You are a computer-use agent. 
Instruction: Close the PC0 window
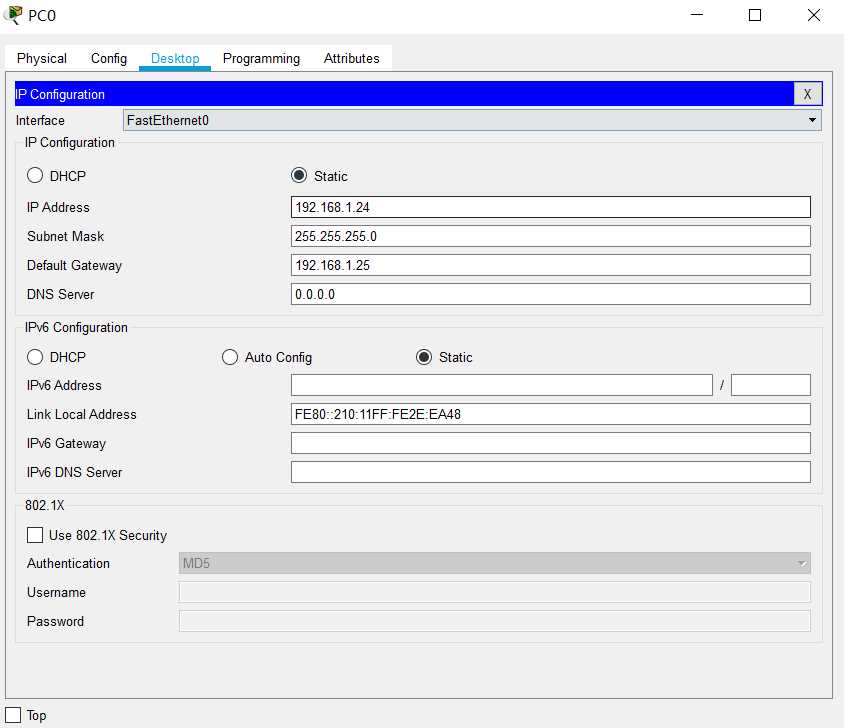coord(814,15)
